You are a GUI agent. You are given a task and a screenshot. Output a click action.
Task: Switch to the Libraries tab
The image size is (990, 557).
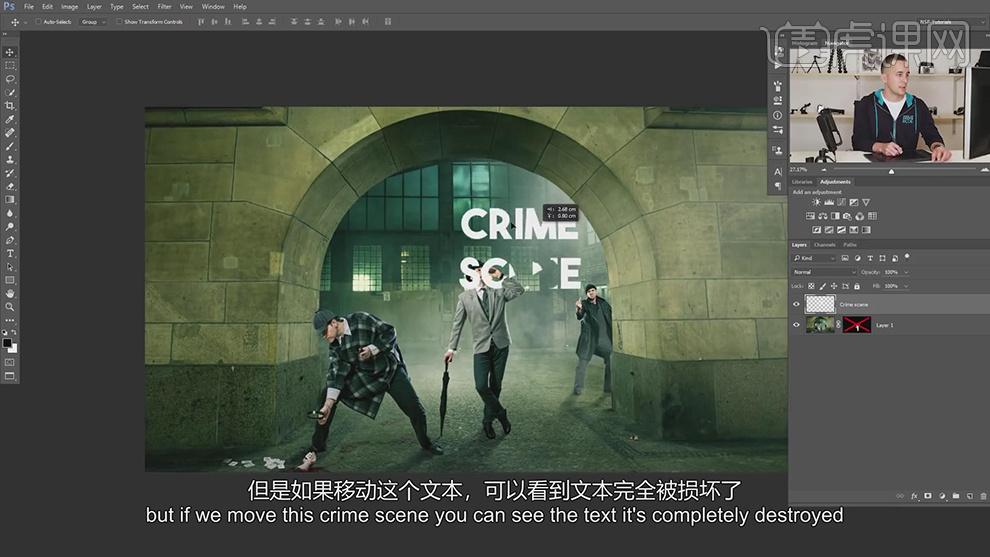pos(802,182)
